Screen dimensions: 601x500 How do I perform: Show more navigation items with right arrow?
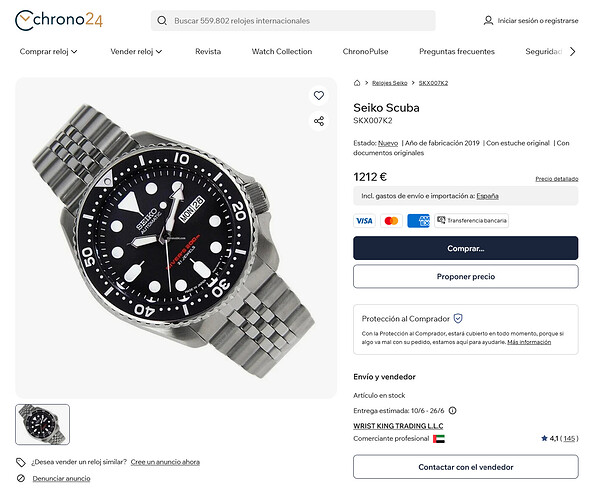[572, 51]
